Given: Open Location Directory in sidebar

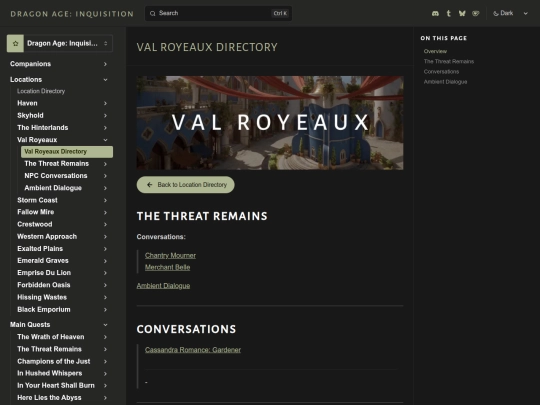Looking at the screenshot, I should coord(41,91).
